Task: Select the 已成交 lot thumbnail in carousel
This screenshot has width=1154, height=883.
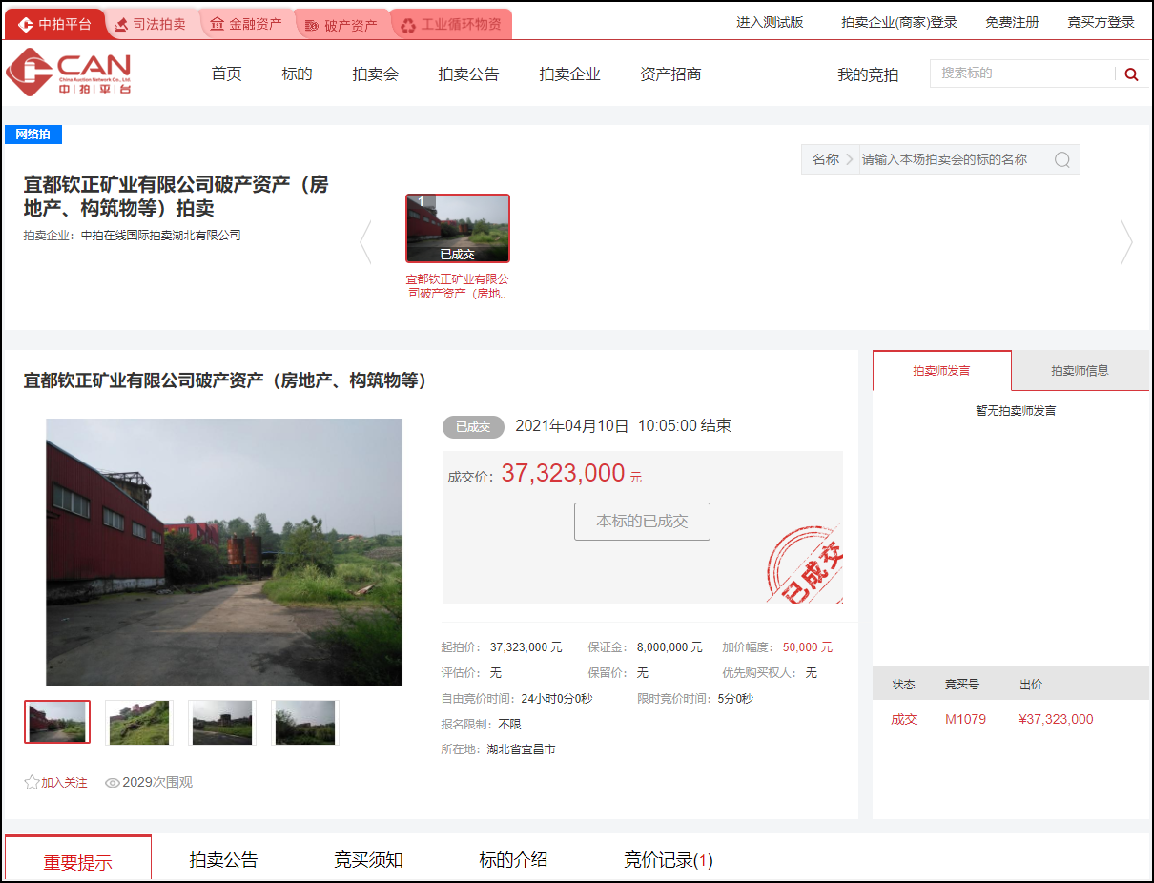Action: pos(457,228)
